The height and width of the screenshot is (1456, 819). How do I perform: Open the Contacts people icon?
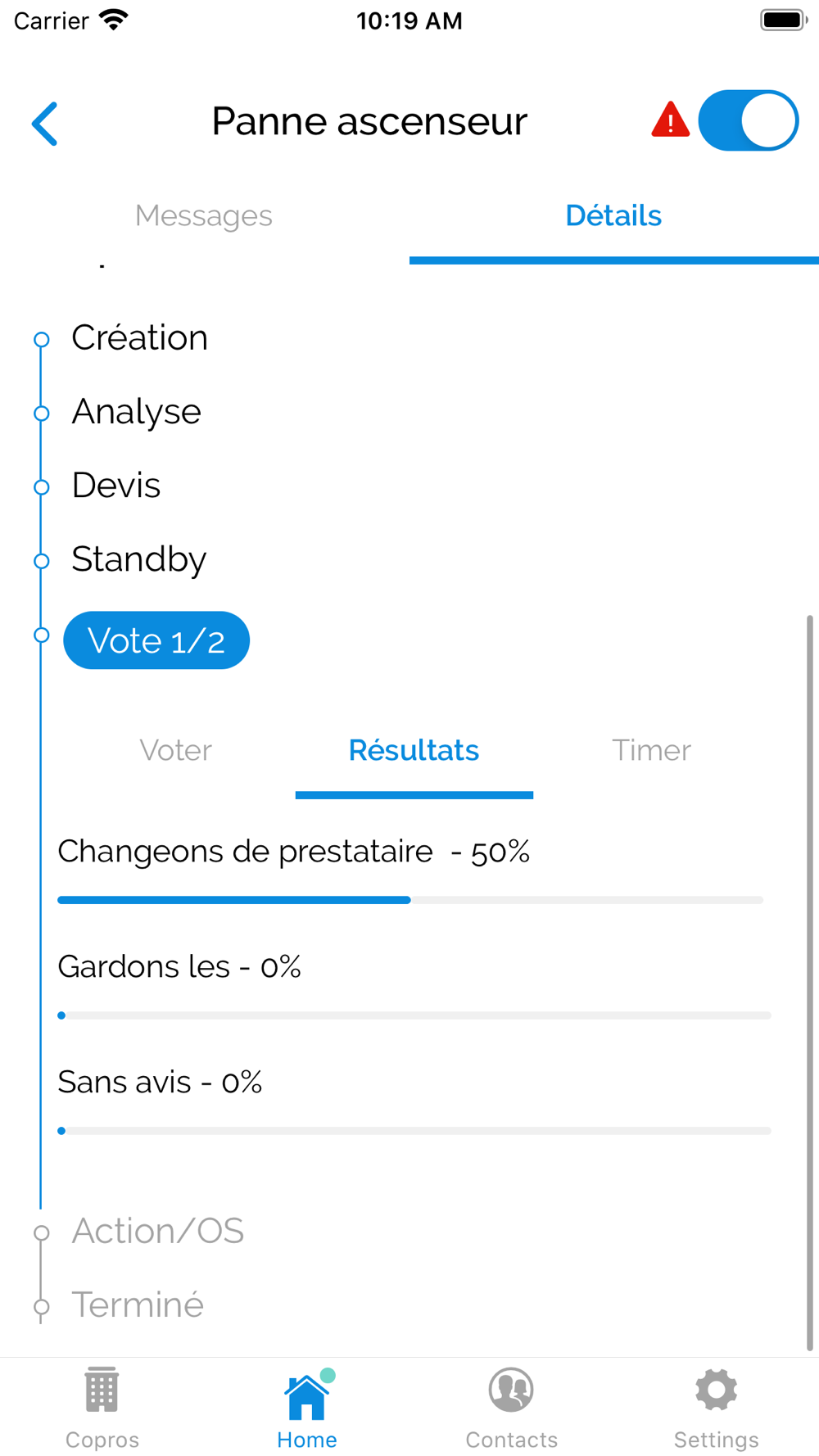511,1390
